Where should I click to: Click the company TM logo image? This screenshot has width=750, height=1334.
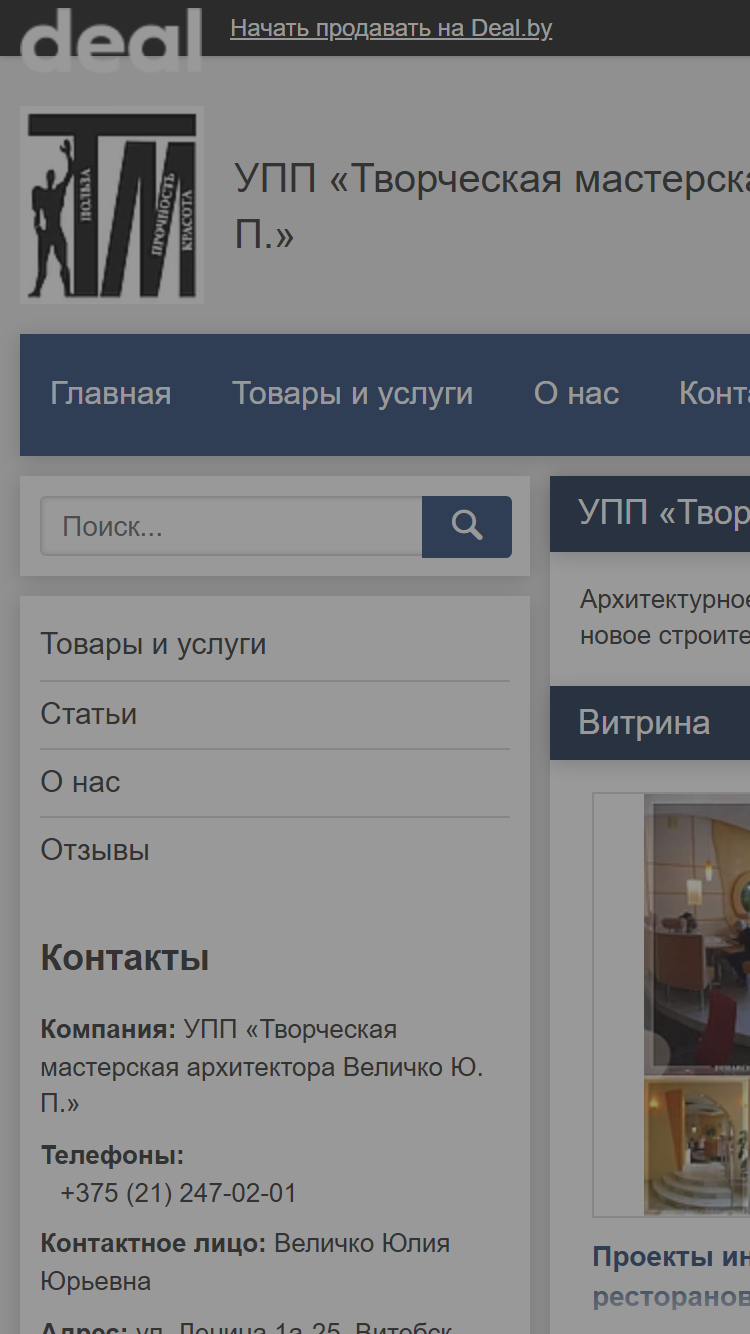coord(112,205)
